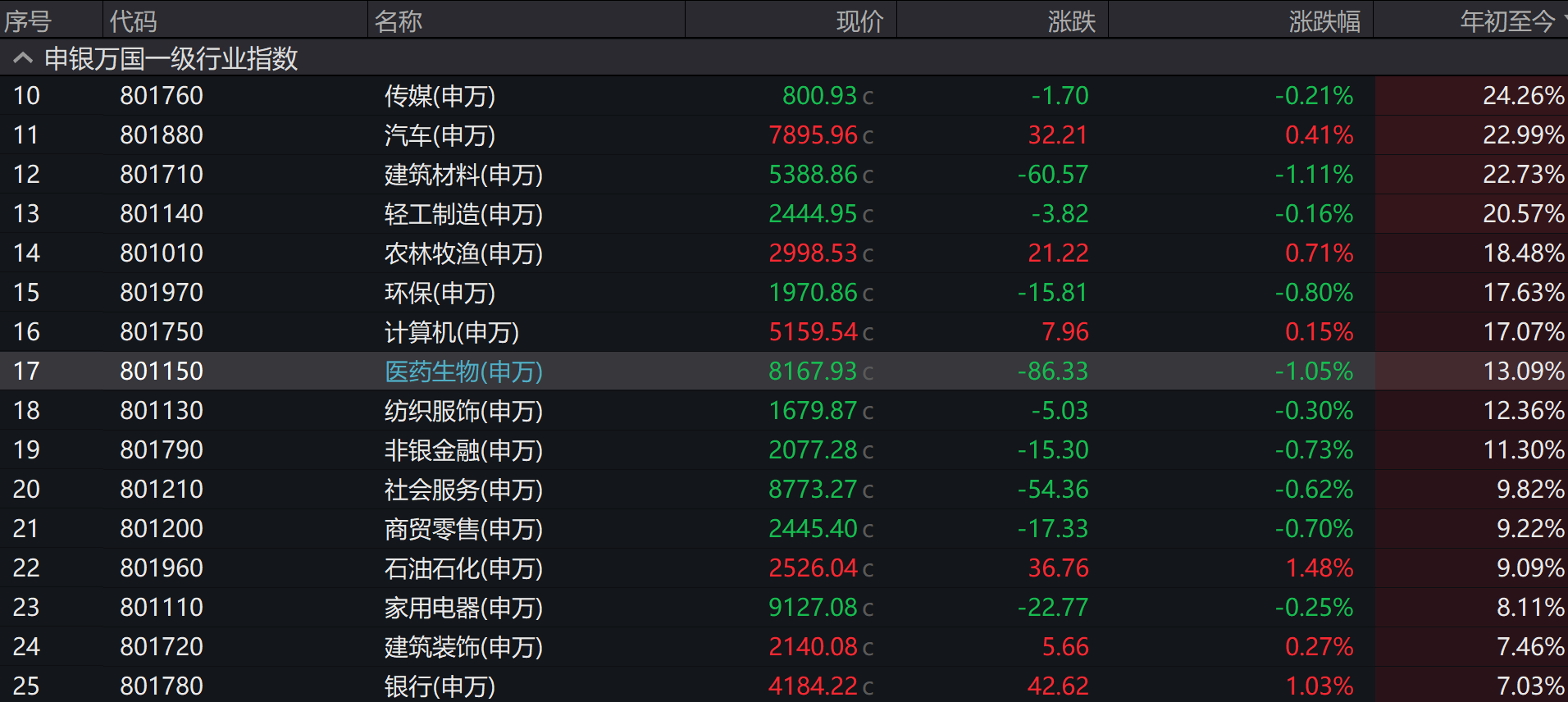The height and width of the screenshot is (702, 1568).
Task: Click code 801750
Action: pyautogui.click(x=162, y=332)
